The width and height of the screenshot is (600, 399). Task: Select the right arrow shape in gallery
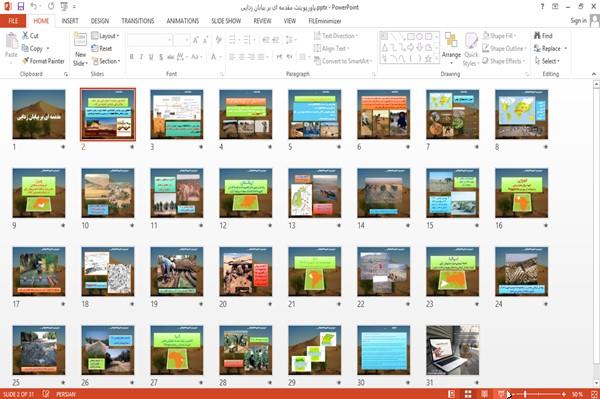coord(411,47)
